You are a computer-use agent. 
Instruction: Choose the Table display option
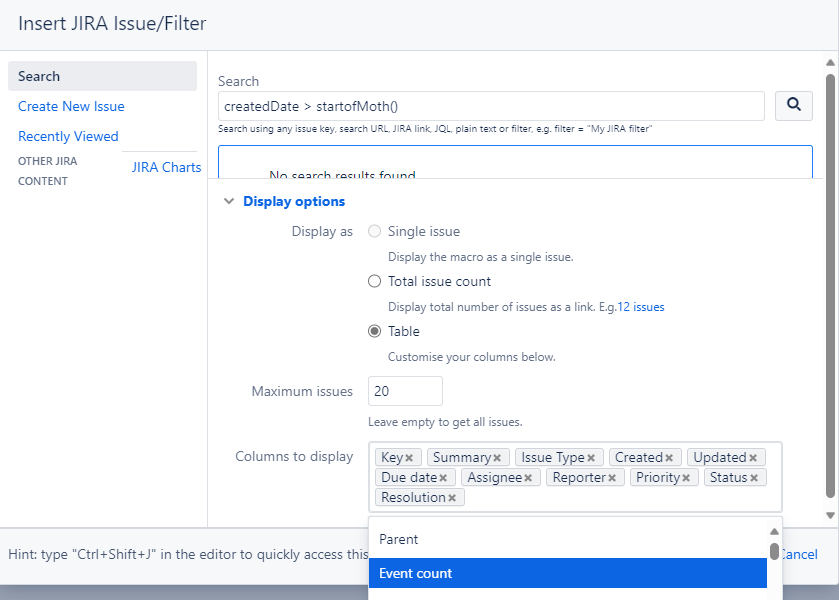tap(375, 331)
